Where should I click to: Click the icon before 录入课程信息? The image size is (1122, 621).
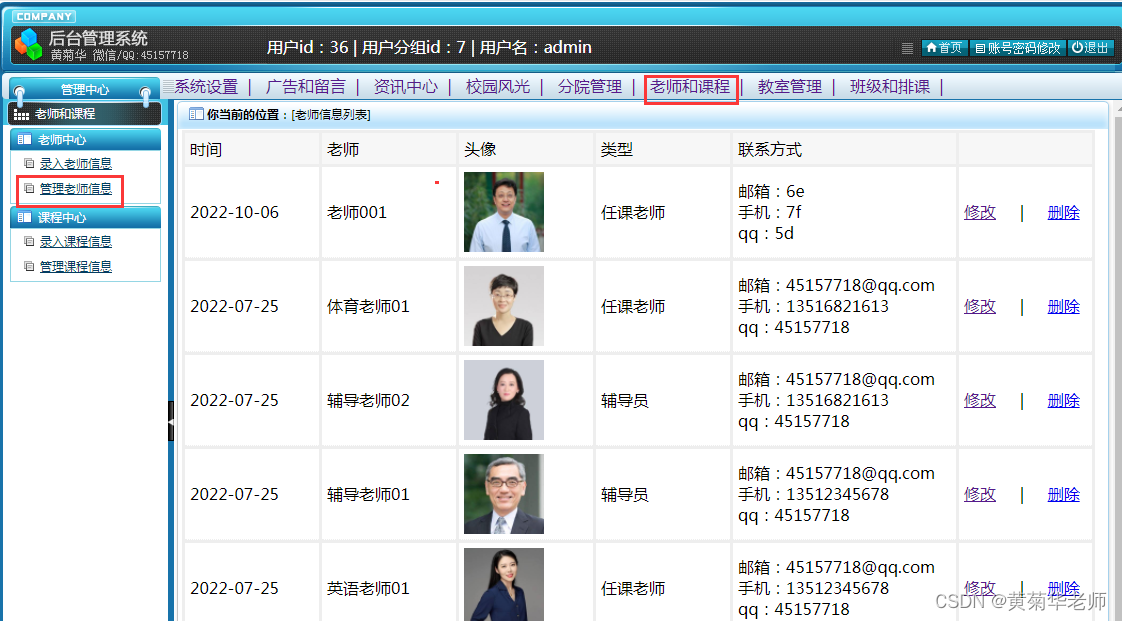point(29,241)
